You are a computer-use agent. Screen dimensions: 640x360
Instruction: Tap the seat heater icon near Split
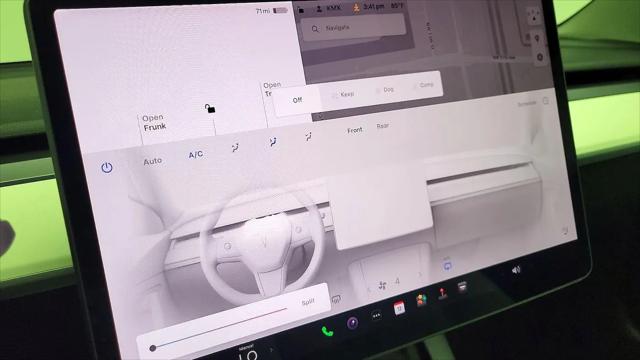point(336,300)
